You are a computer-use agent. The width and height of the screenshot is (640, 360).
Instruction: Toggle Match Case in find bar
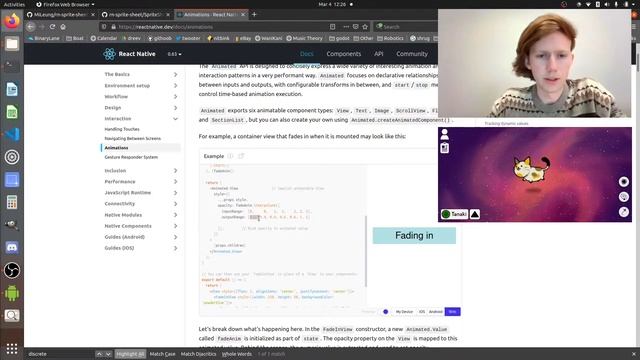(x=162, y=354)
